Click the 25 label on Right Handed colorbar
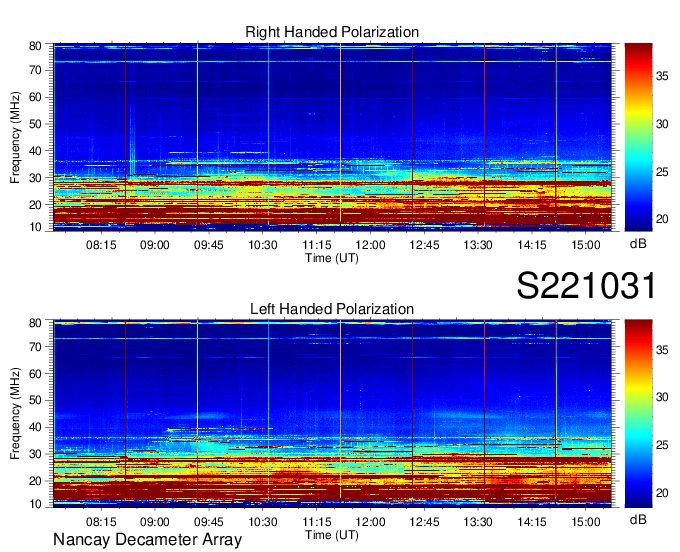 662,172
